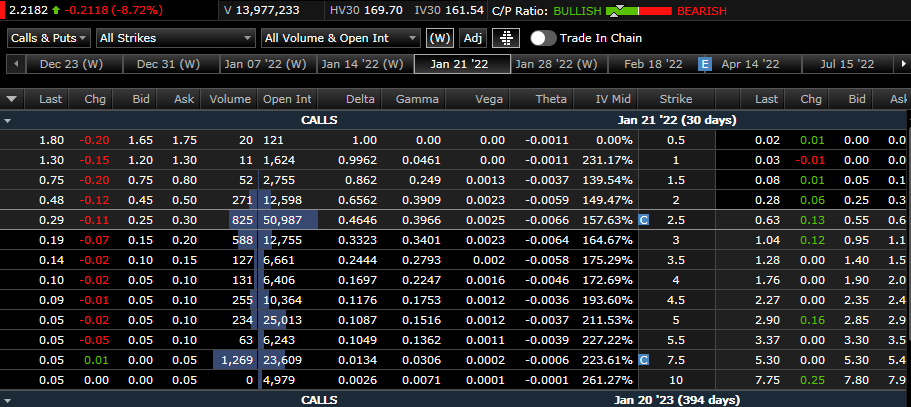
Task: Click the BULLISH label
Action: 578,10
